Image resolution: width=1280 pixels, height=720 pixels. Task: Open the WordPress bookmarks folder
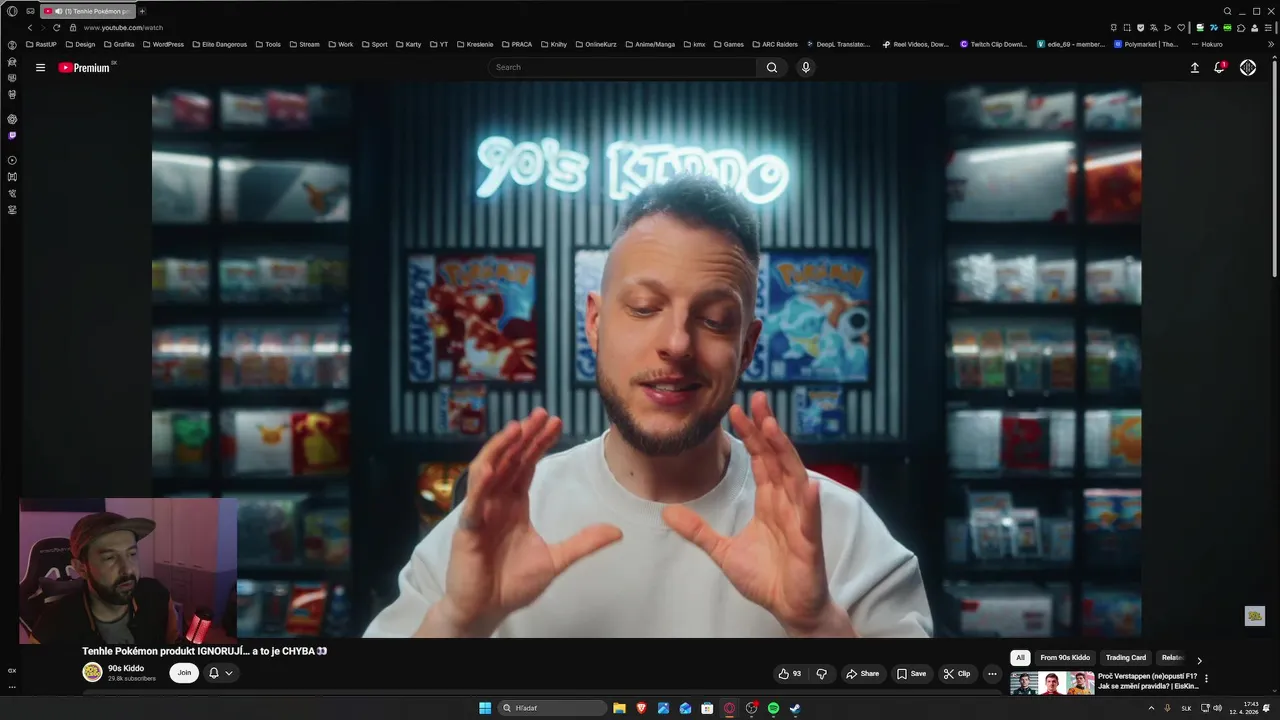coord(163,44)
